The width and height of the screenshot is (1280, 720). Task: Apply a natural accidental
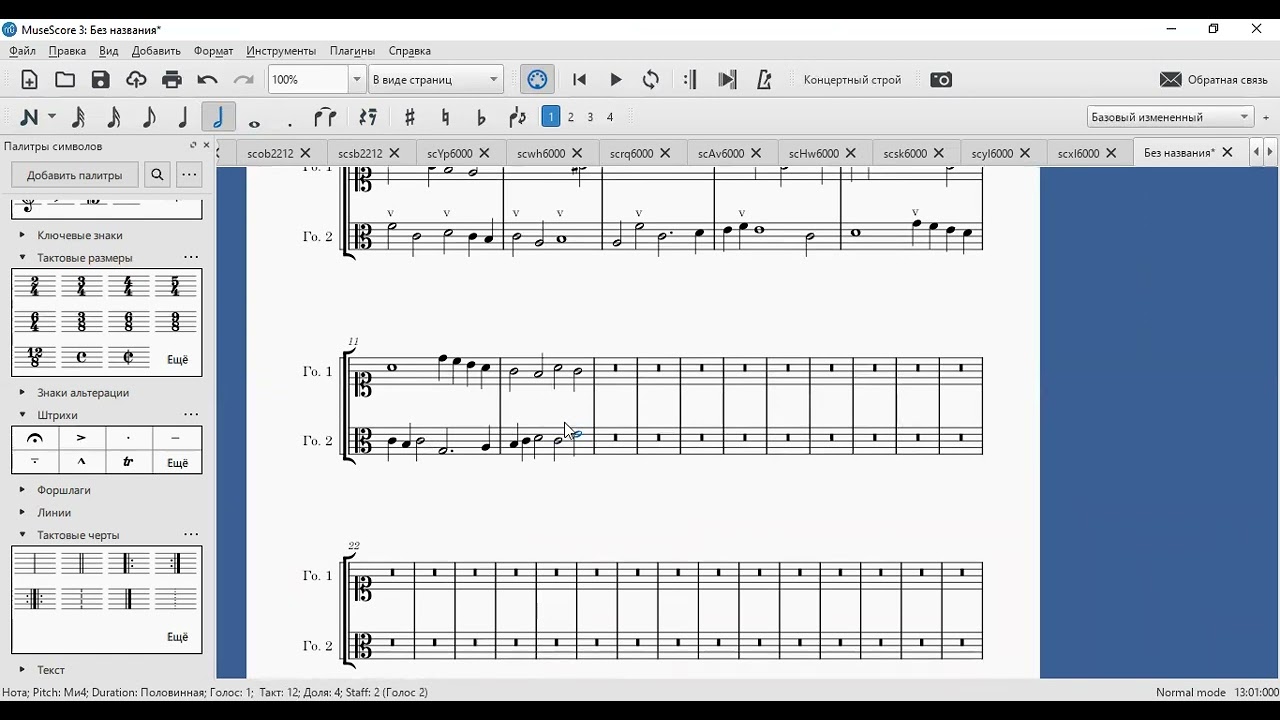tap(445, 117)
